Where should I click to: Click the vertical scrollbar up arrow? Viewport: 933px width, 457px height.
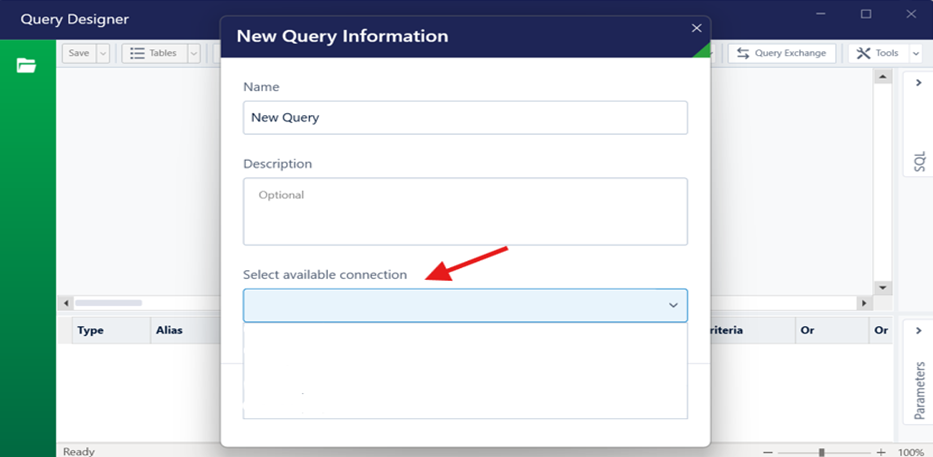click(x=882, y=76)
